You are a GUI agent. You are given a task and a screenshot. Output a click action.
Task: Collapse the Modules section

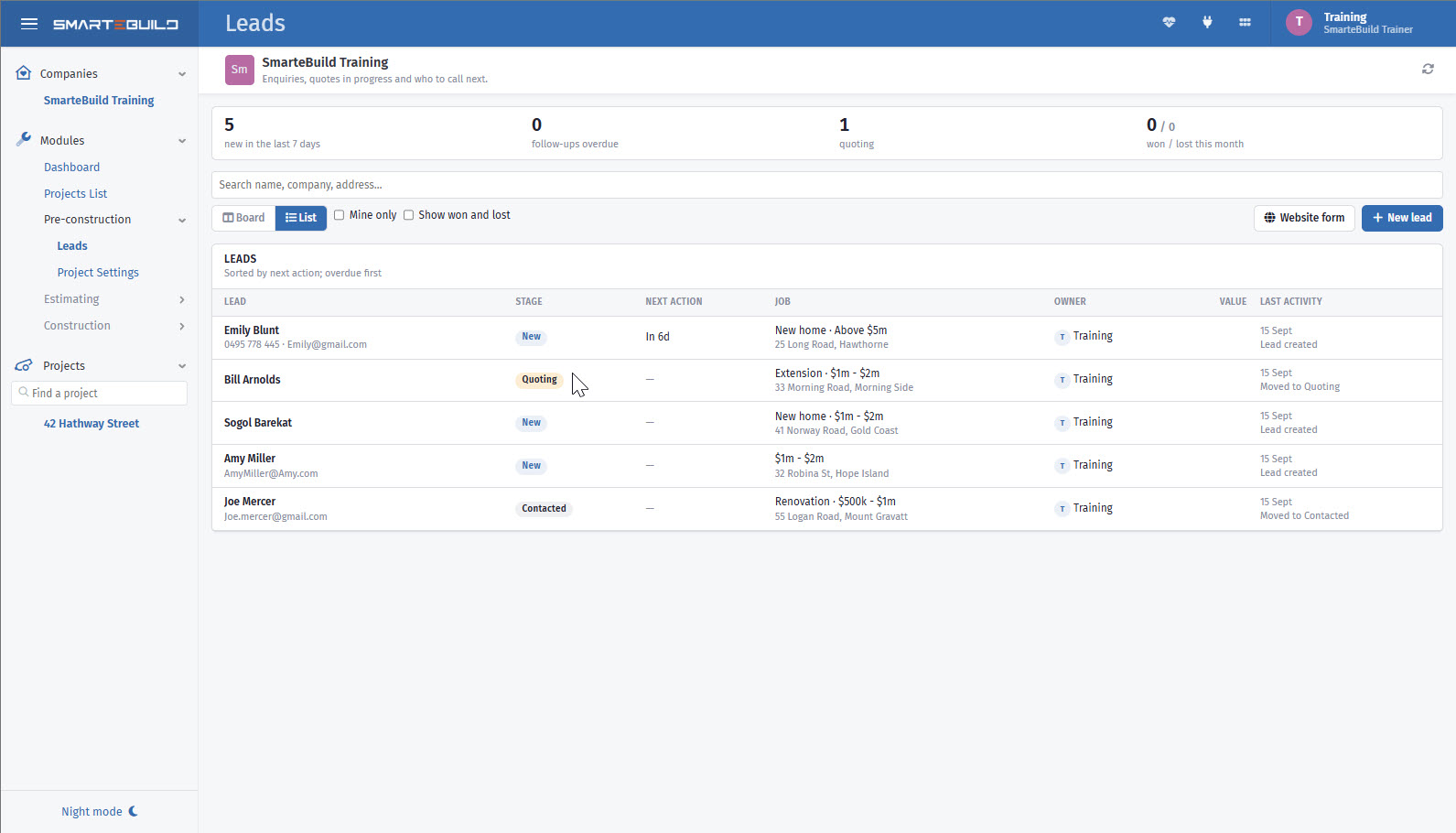(182, 141)
